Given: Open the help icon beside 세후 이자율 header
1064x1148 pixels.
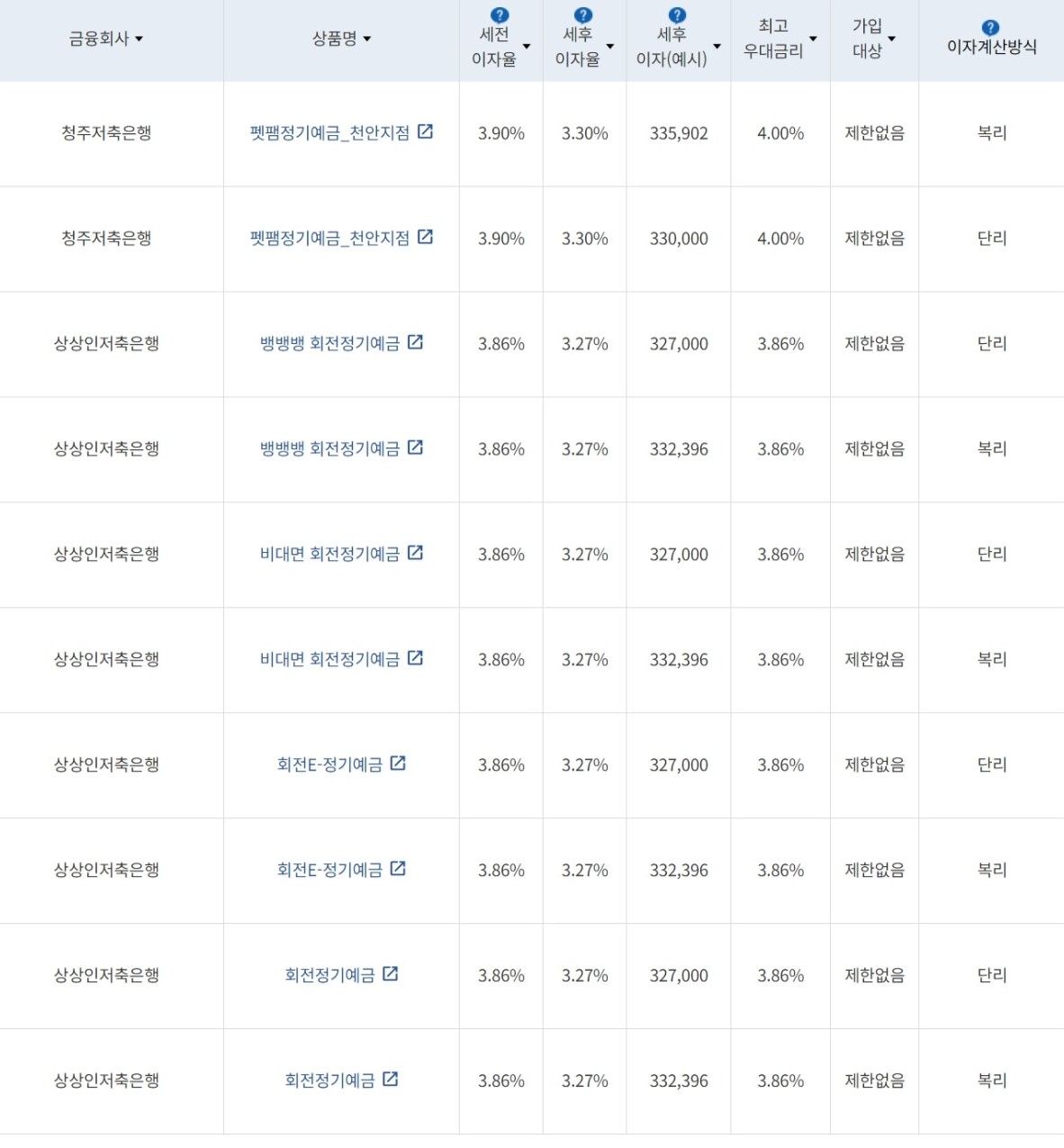Looking at the screenshot, I should point(583,14).
